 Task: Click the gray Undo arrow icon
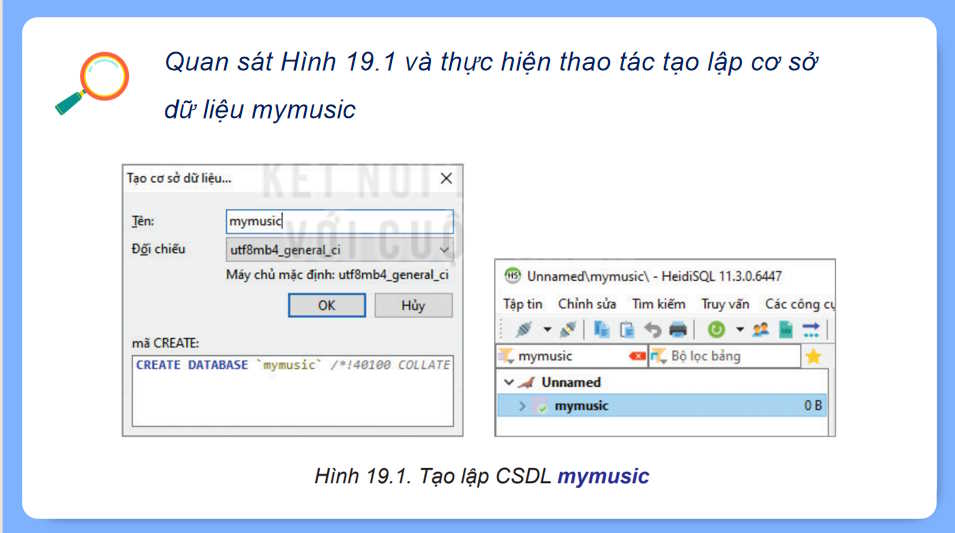[652, 330]
